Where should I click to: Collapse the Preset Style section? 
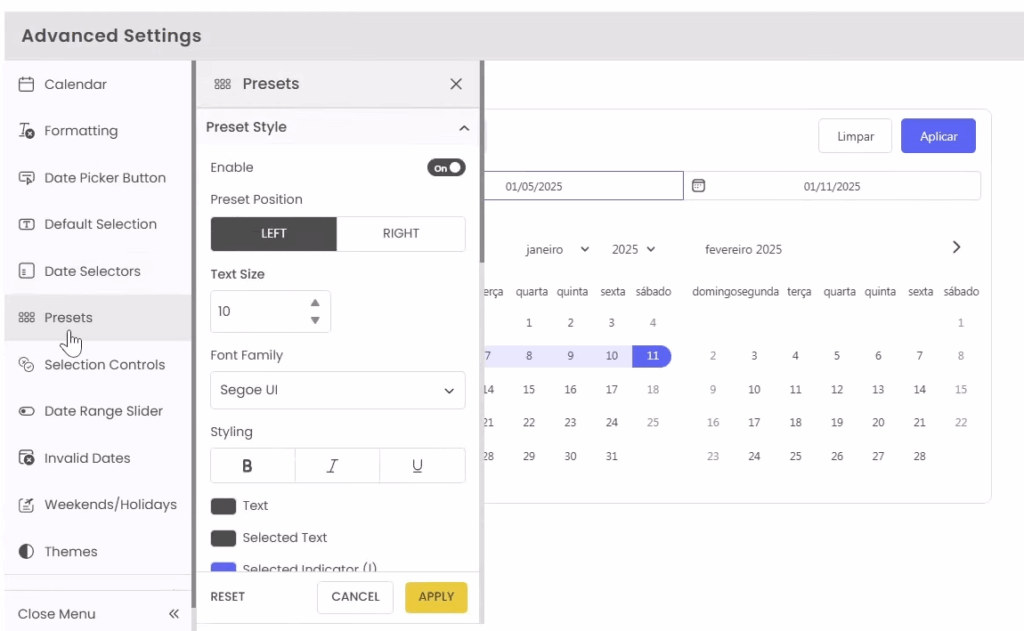[464, 128]
